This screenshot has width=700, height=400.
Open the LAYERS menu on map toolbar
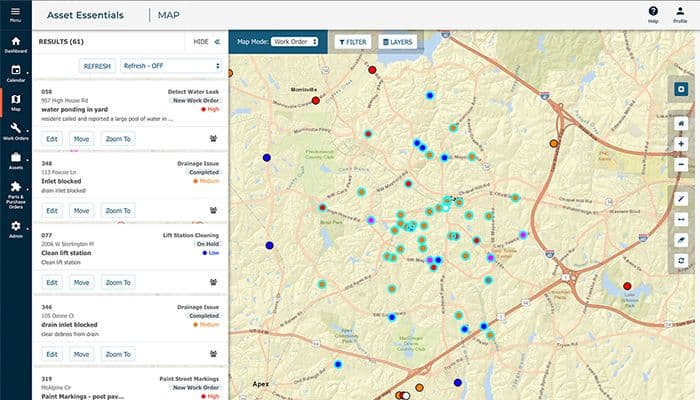pos(399,42)
